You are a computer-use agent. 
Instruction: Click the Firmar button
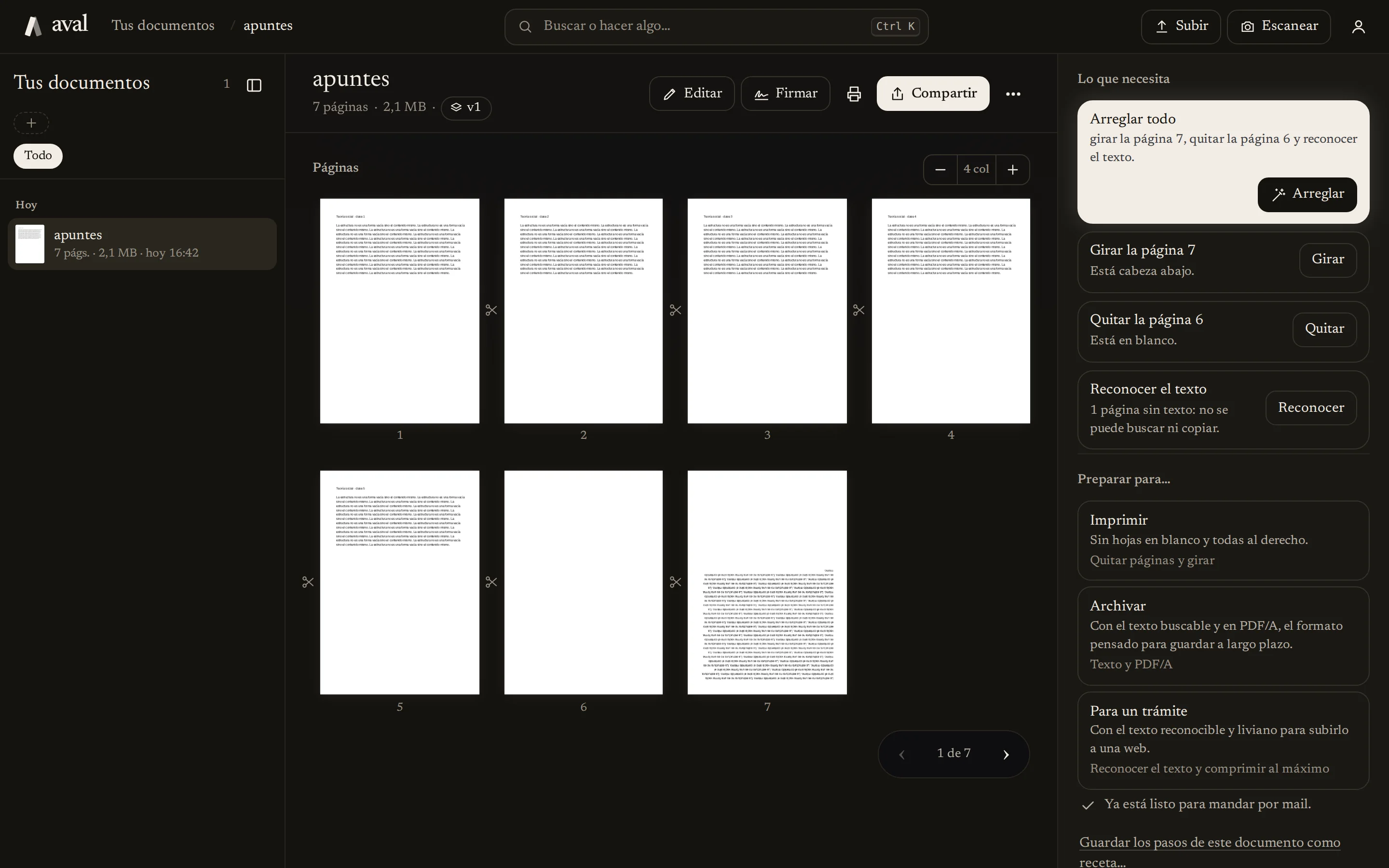click(785, 94)
